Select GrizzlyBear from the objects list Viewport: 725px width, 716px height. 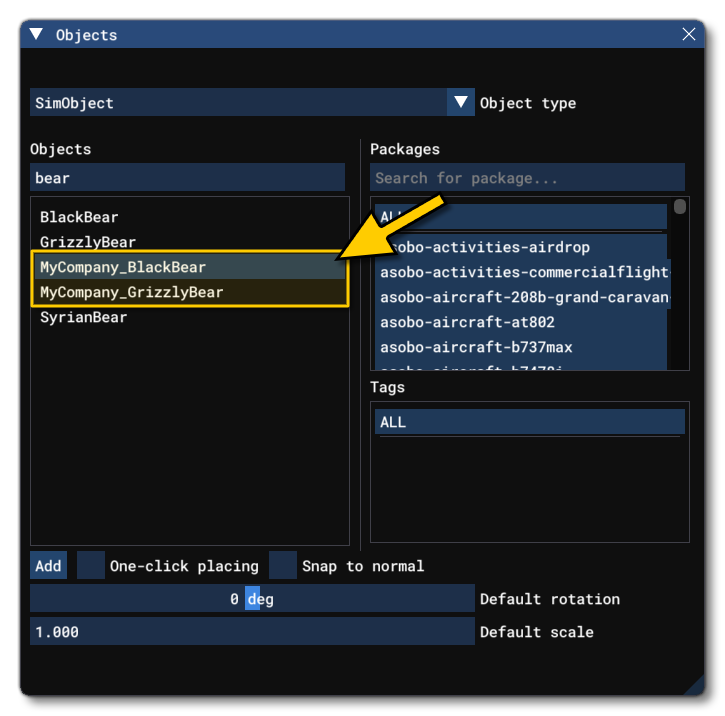pos(88,242)
